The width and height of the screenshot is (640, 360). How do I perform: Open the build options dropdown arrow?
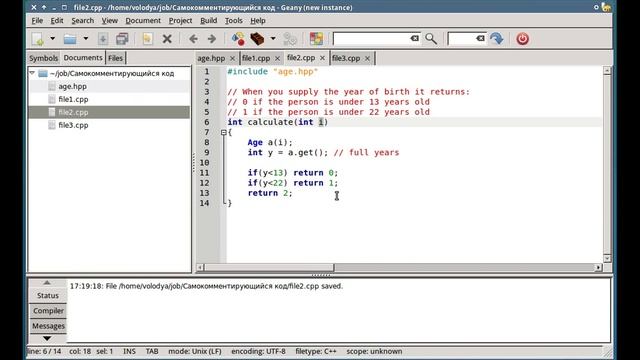[273, 39]
